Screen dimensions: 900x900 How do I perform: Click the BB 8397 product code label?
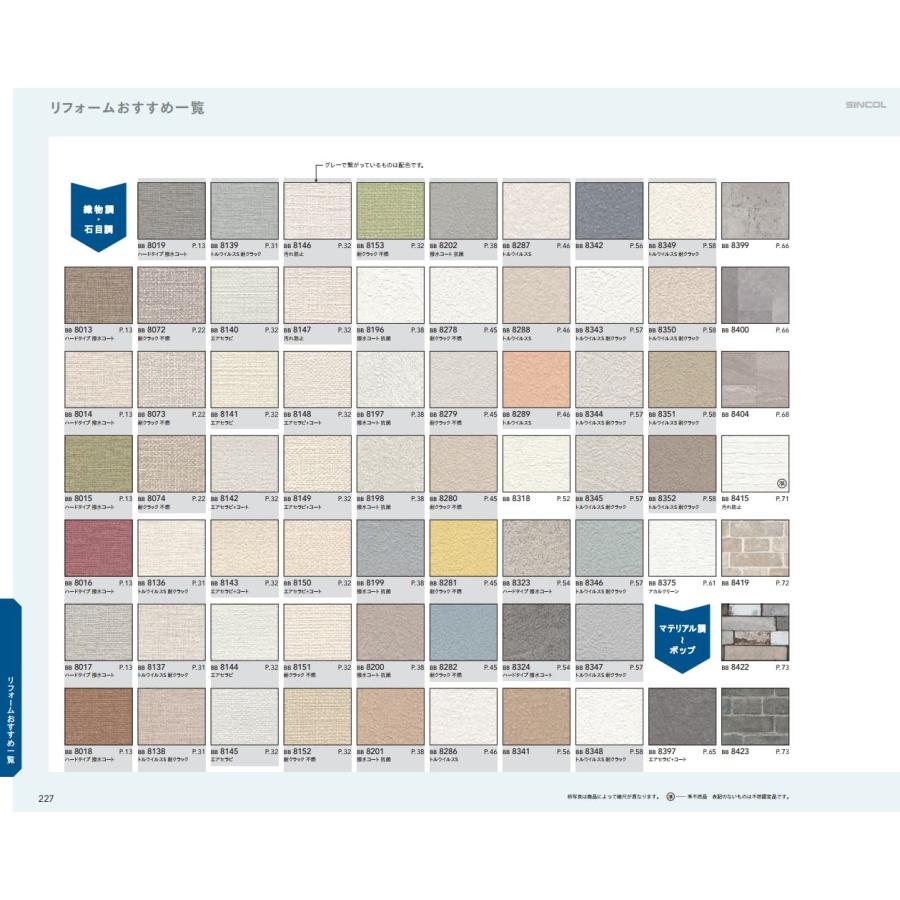coord(666,751)
